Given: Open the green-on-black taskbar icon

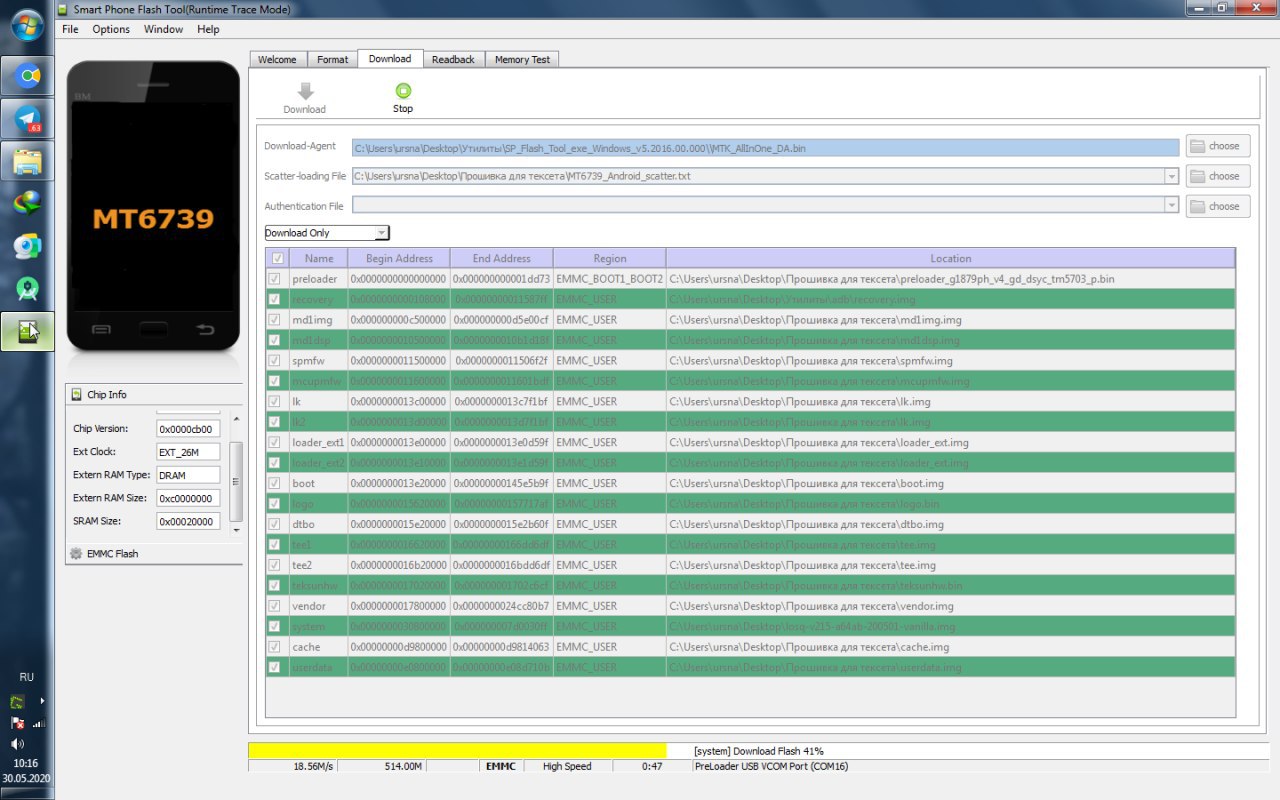Looking at the screenshot, I should point(27,289).
